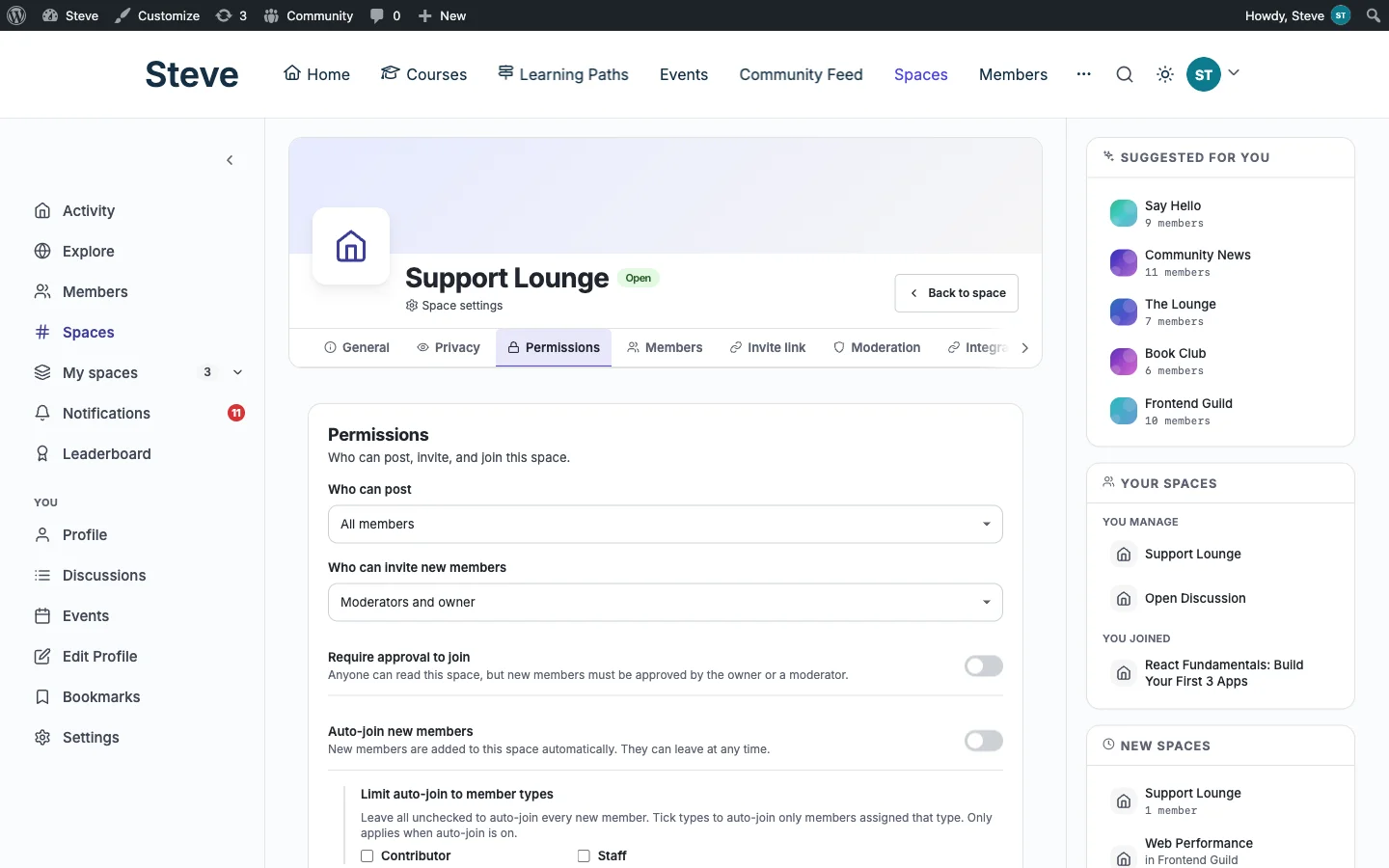
Task: Switch to the Members settings tab
Action: coord(665,348)
